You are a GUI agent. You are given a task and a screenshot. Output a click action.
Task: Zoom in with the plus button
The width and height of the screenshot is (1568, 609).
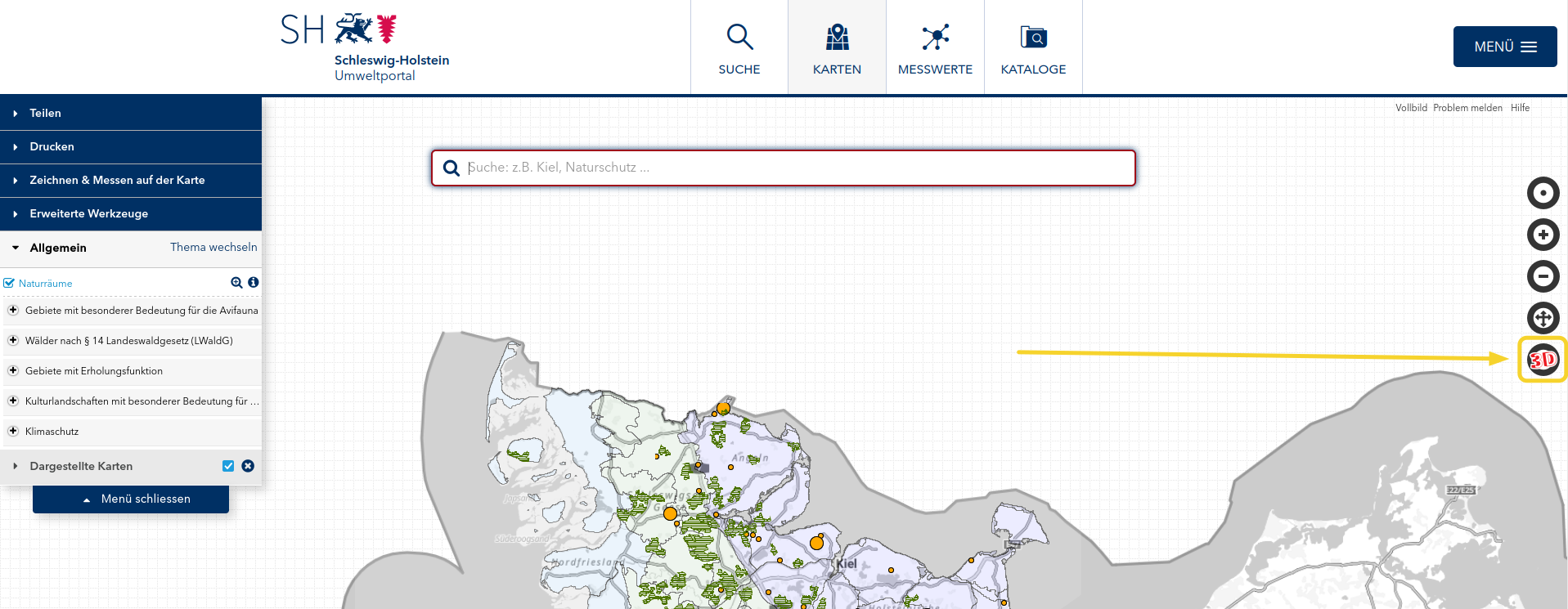[1543, 235]
